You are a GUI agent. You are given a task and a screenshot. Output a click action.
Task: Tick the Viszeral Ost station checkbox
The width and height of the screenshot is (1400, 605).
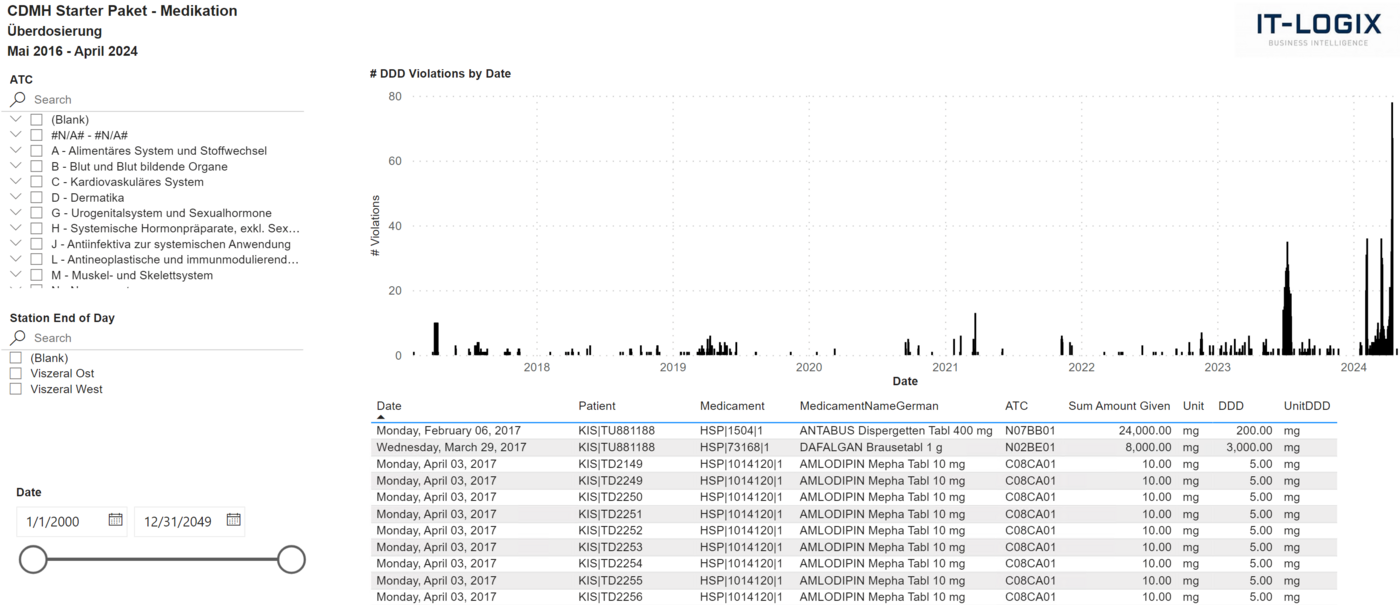pyautogui.click(x=16, y=374)
